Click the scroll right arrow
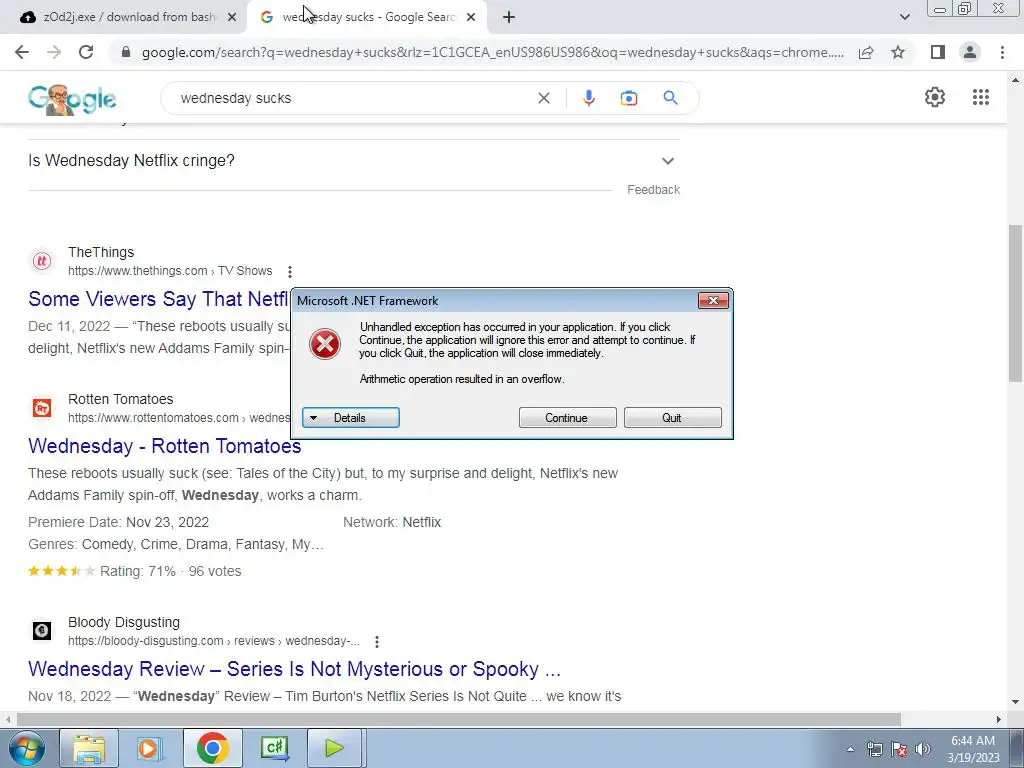Screen dimensions: 1024x768 point(999,720)
